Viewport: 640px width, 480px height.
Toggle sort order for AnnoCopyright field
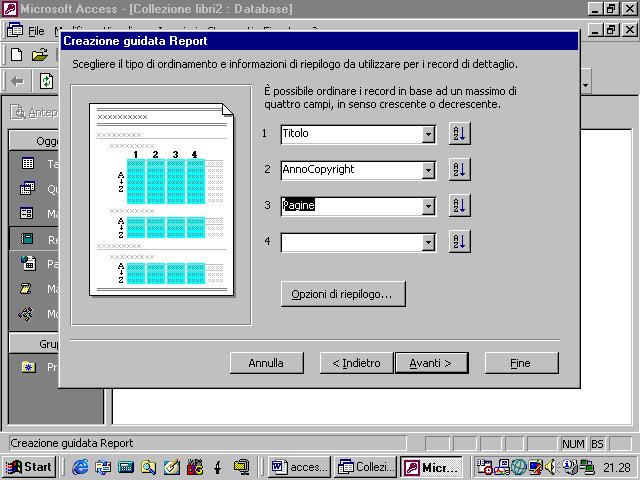[460, 169]
